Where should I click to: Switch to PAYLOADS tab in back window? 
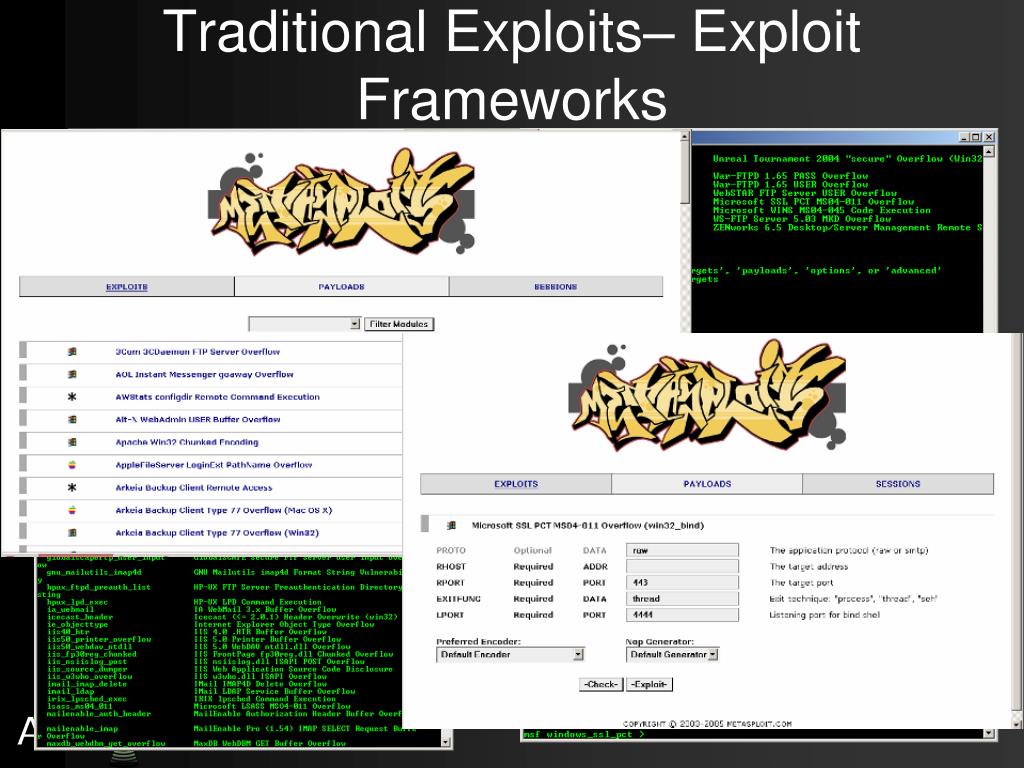(342, 287)
